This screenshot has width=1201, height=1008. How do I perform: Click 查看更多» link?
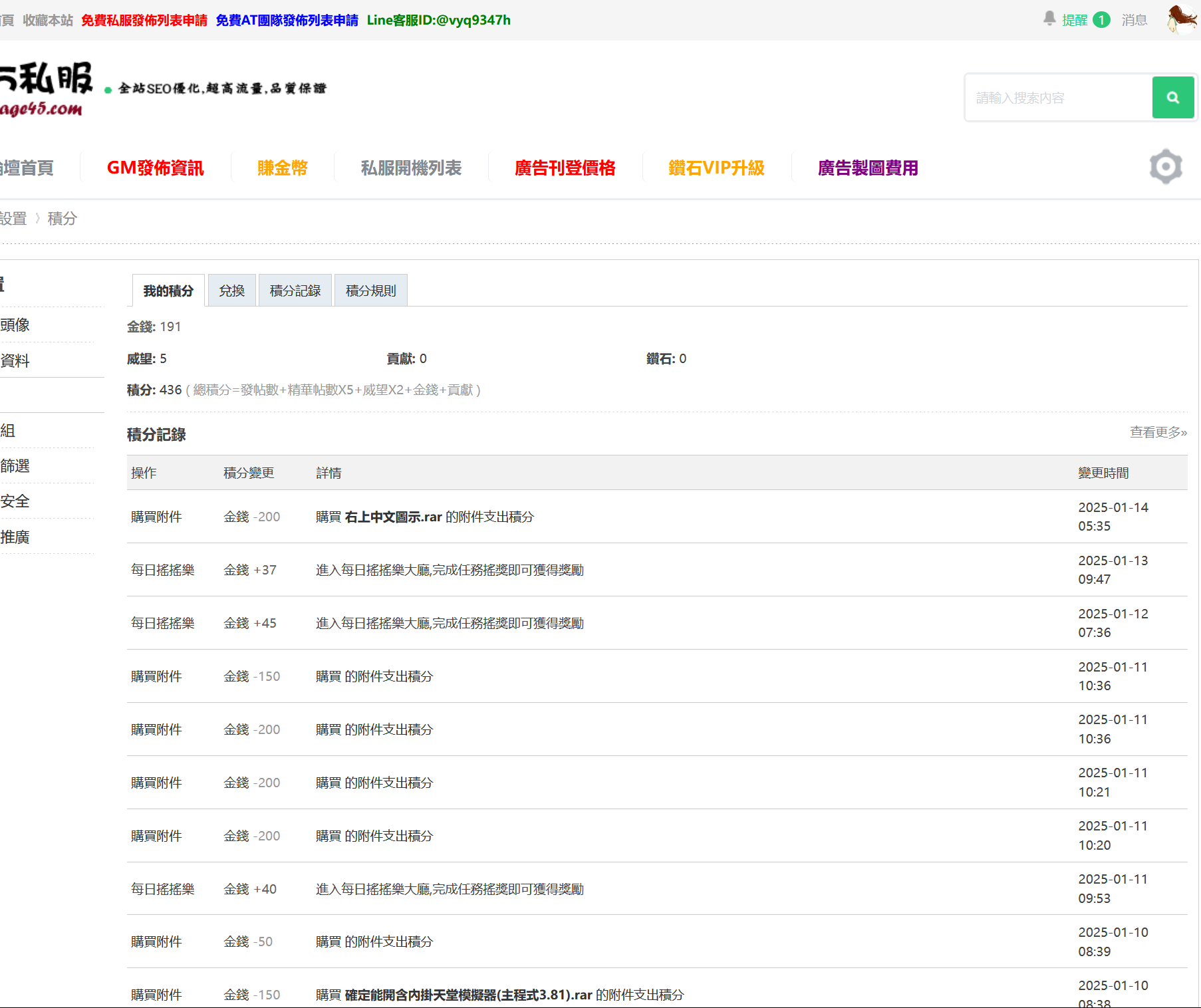pos(1158,432)
